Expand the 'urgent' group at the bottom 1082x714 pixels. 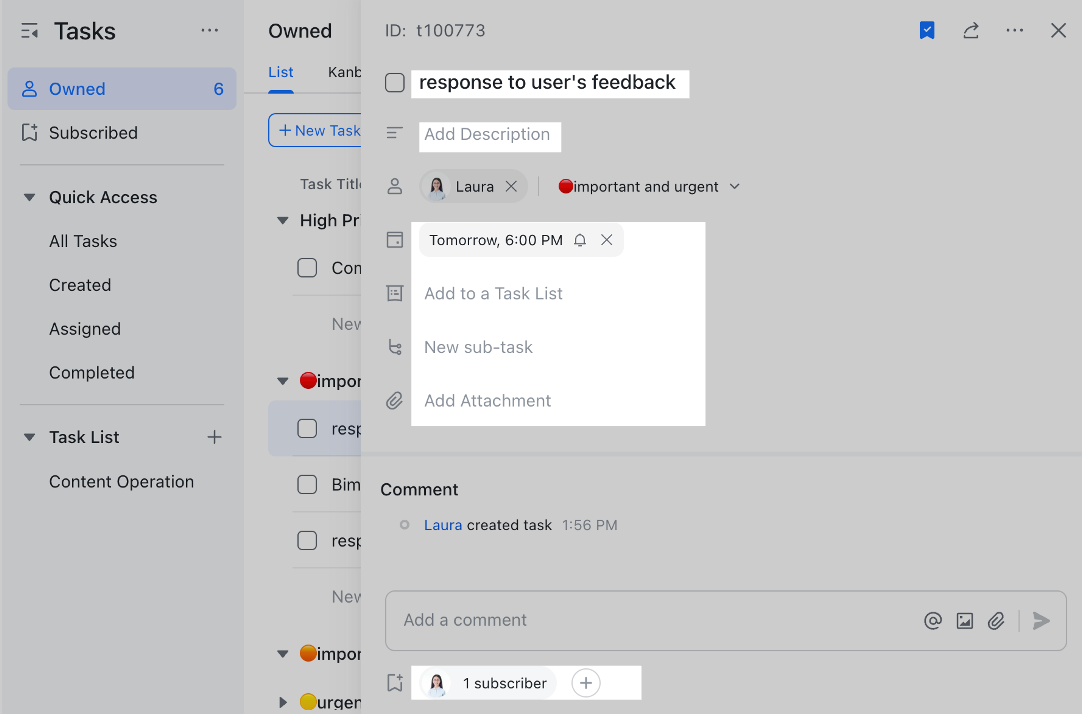[x=282, y=702]
